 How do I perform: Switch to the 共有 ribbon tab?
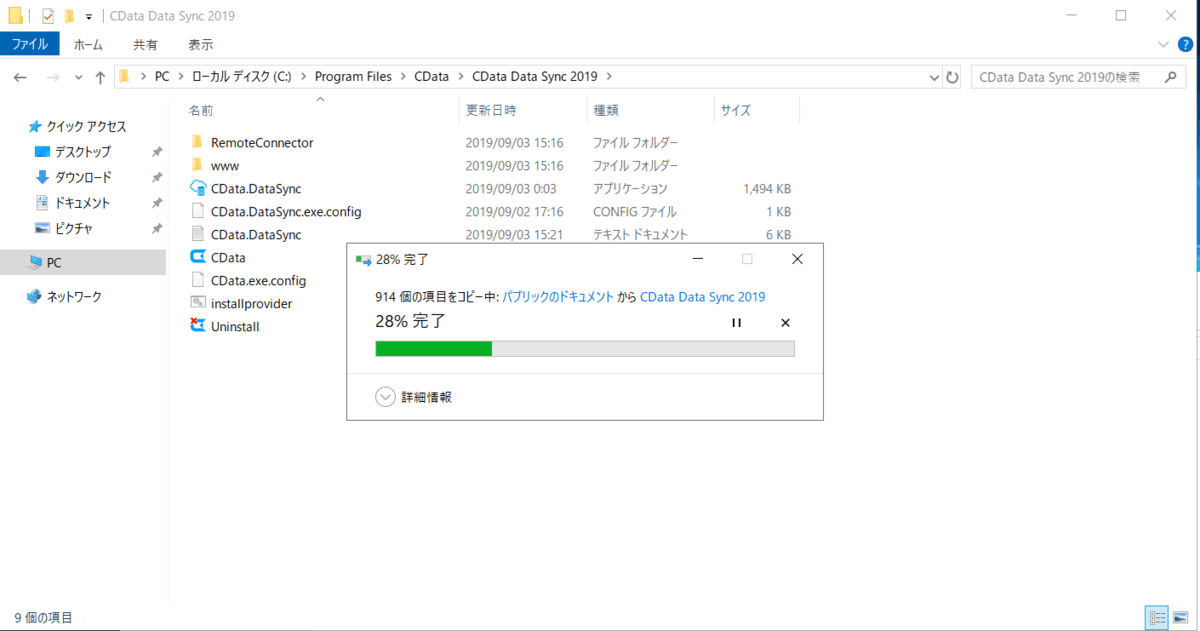coord(145,44)
